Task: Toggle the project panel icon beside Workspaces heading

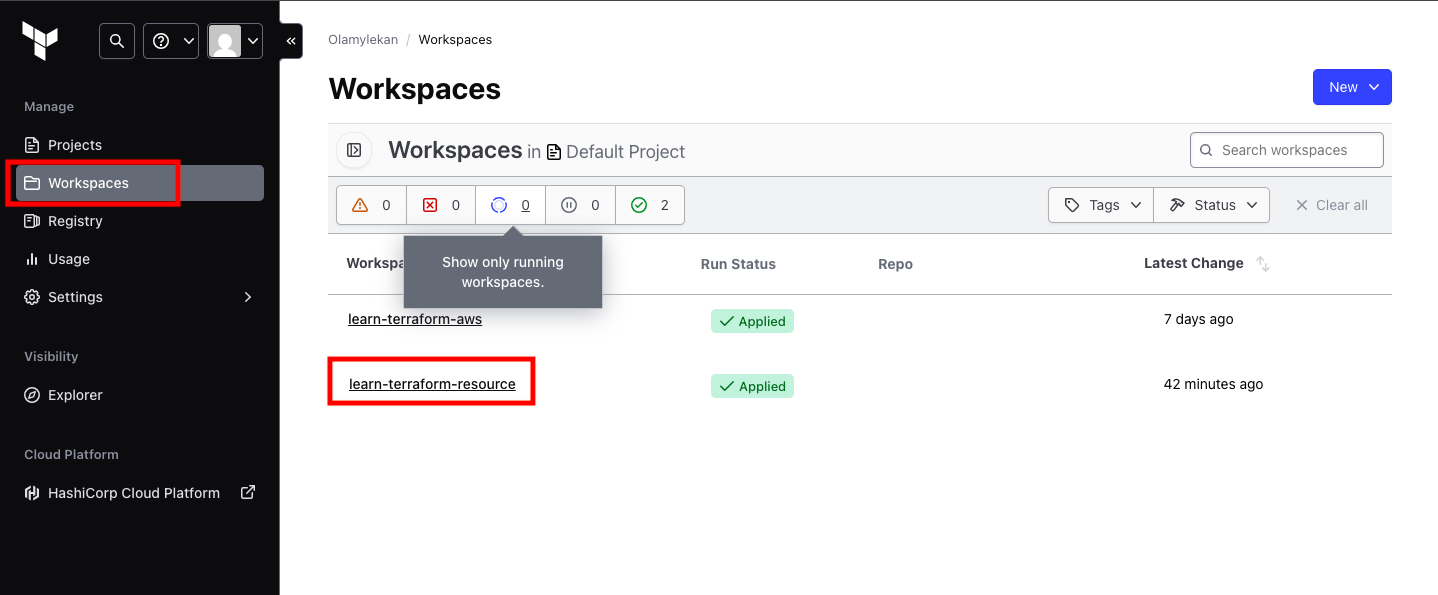Action: coord(354,150)
